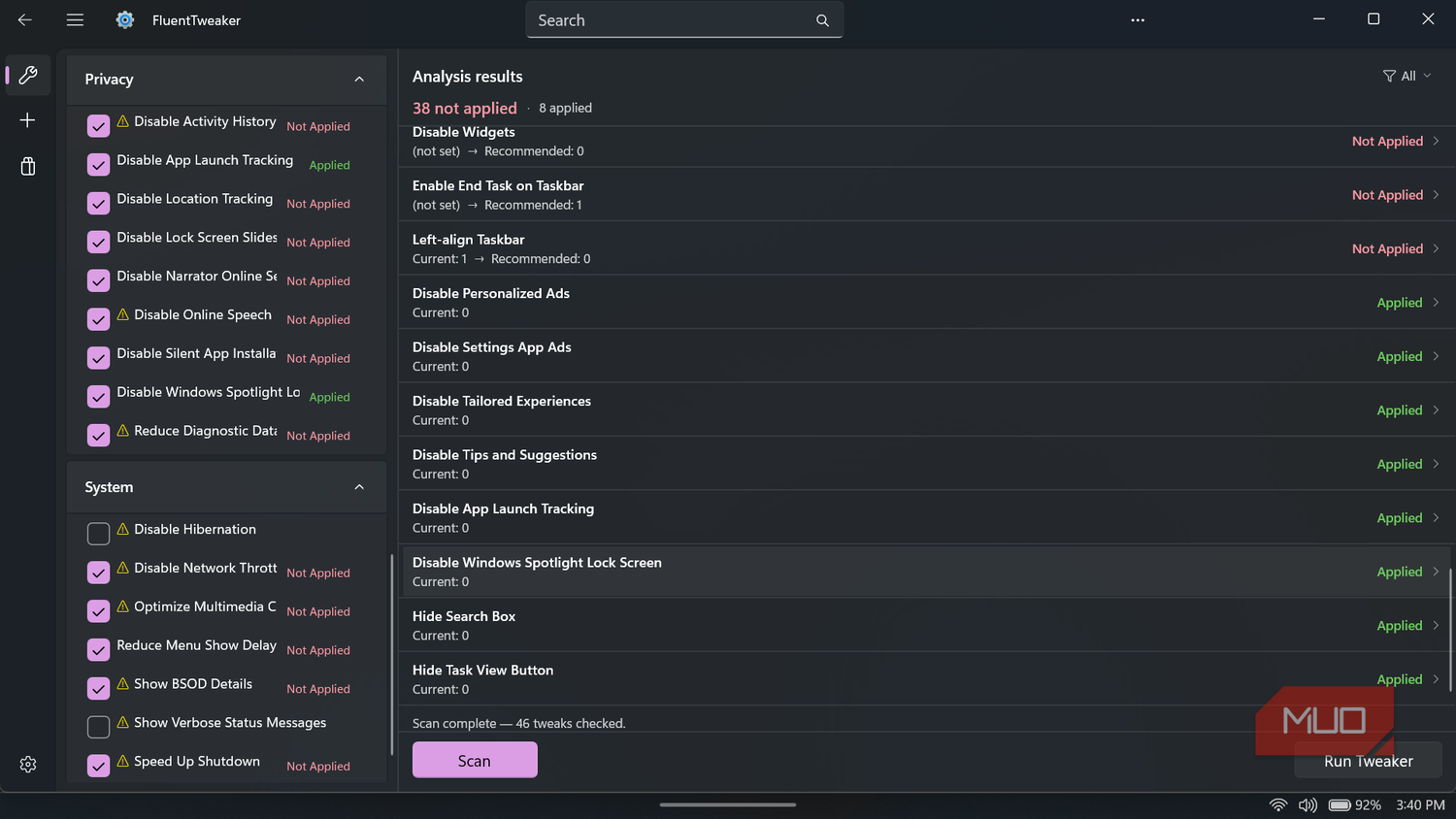This screenshot has width=1456, height=819.
Task: Click the plus icon in sidebar
Action: tap(27, 119)
